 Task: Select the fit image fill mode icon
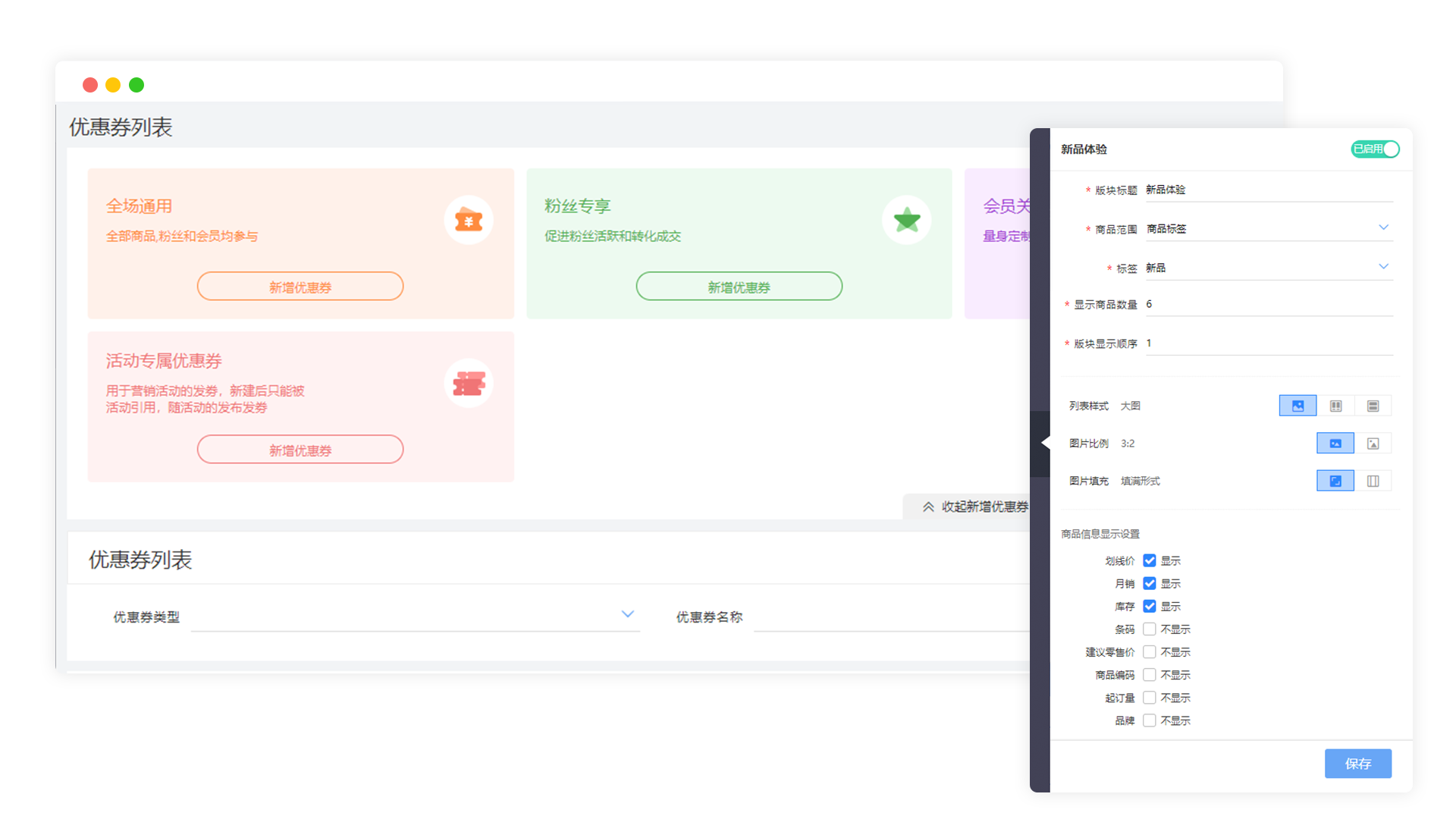[1373, 481]
